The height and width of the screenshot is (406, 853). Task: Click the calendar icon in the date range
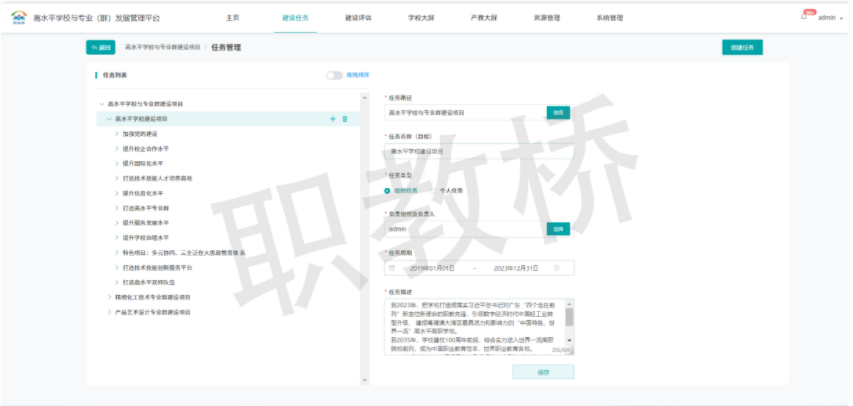pyautogui.click(x=392, y=268)
